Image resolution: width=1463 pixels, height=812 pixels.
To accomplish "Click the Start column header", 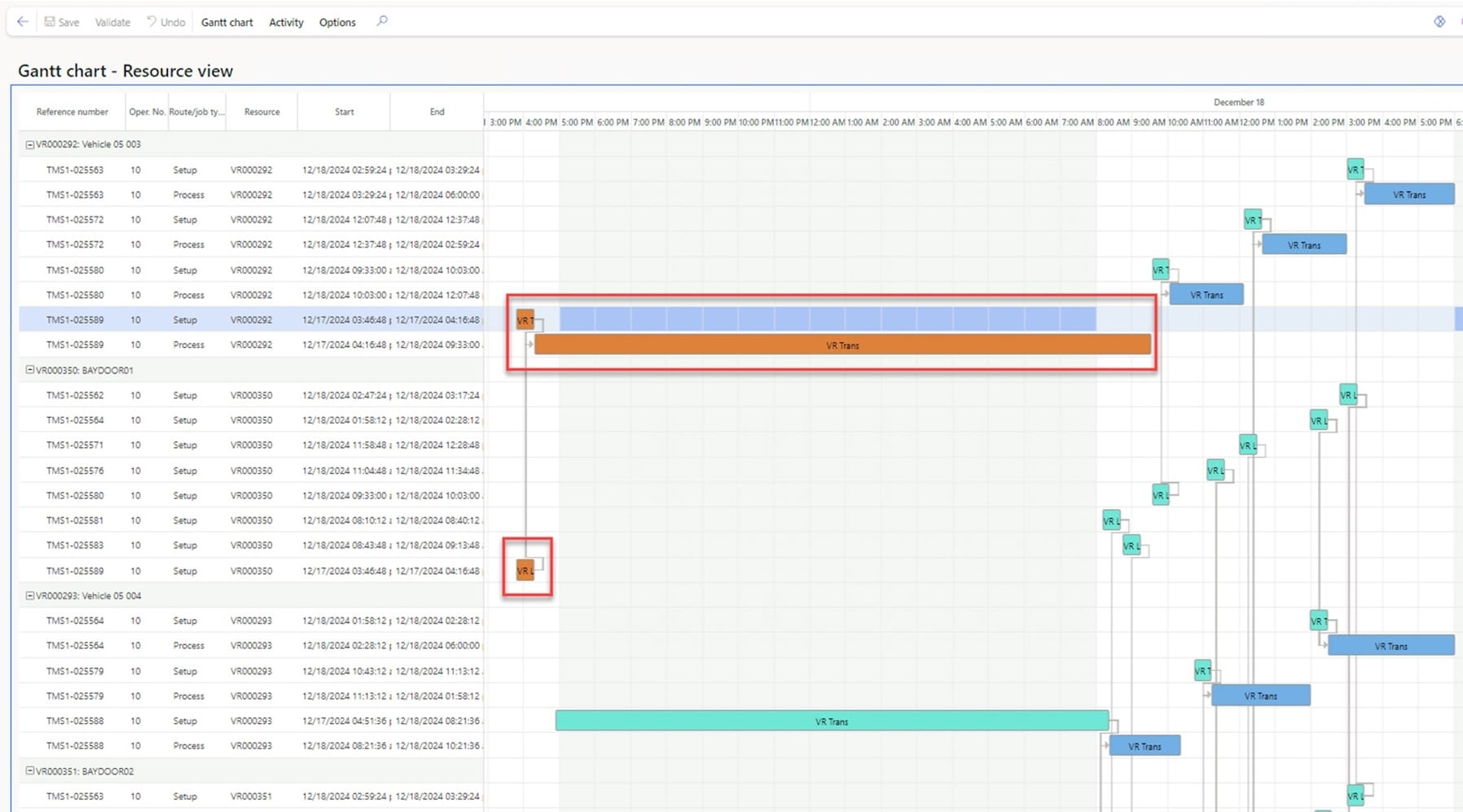I will 344,112.
